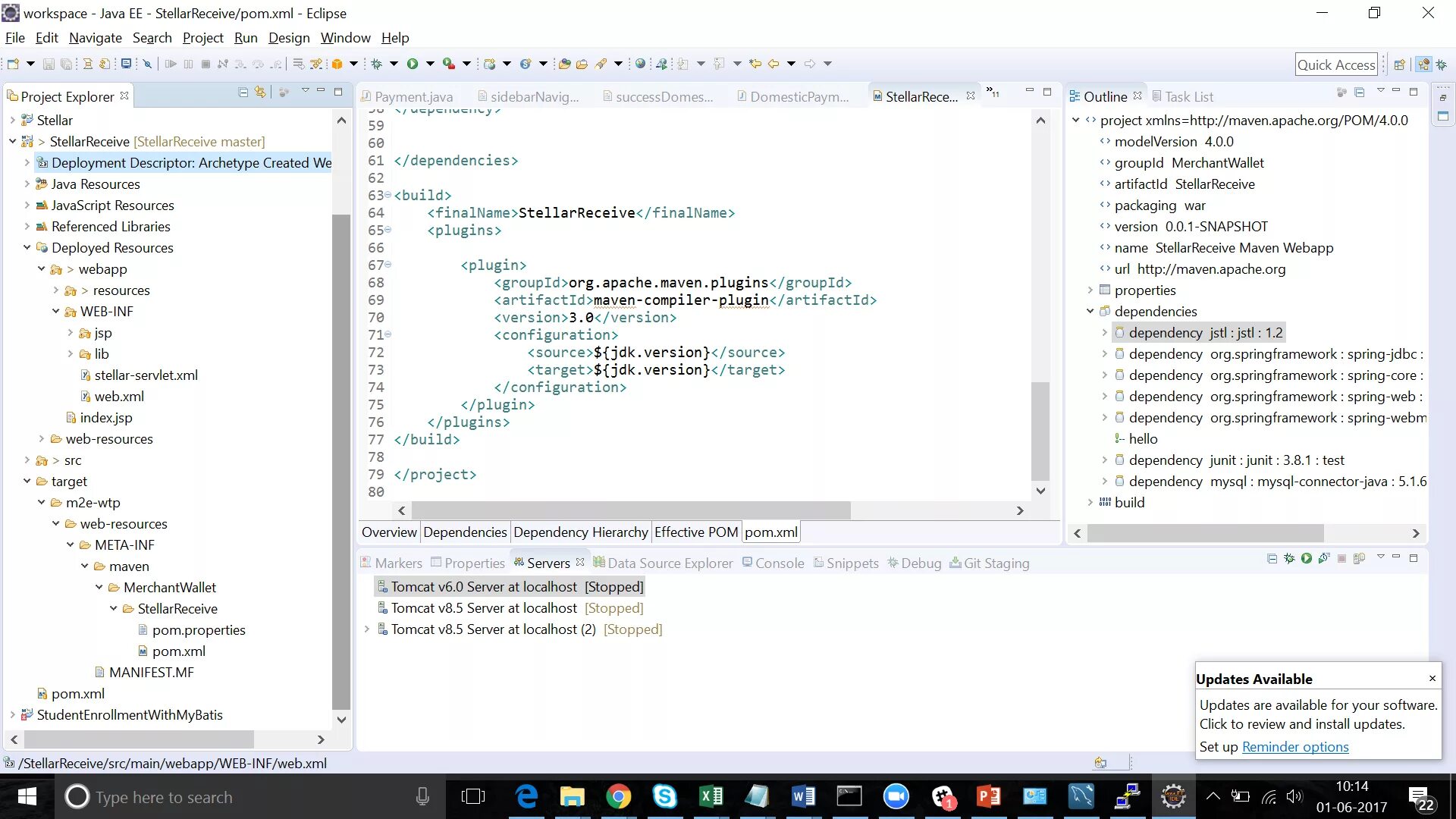Start the server from Servers view toolbar
This screenshot has width=1456, height=819.
(1306, 558)
